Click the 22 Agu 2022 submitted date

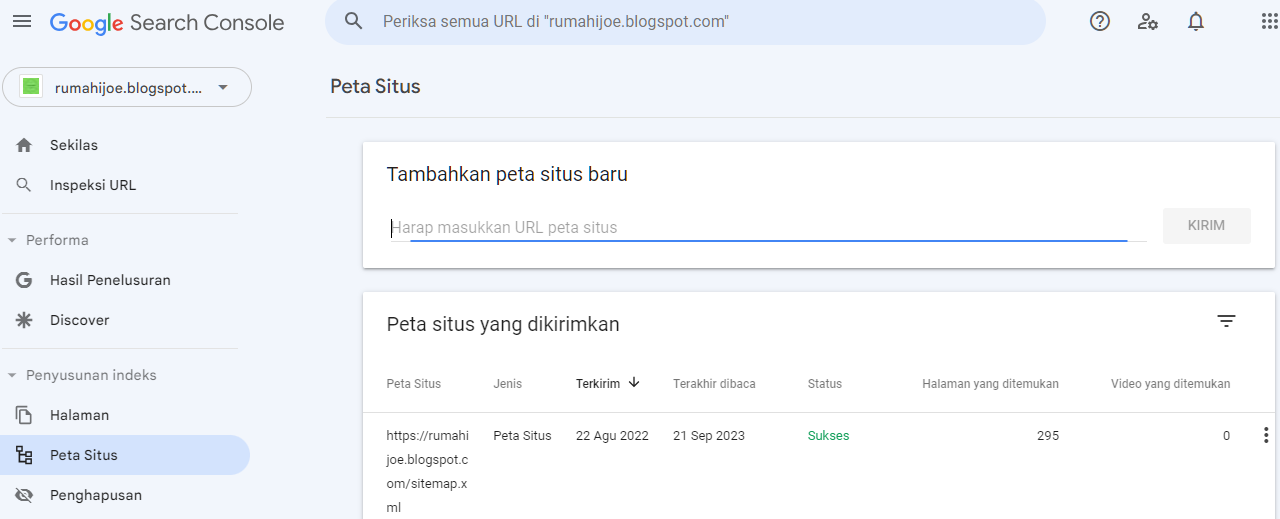(x=612, y=435)
